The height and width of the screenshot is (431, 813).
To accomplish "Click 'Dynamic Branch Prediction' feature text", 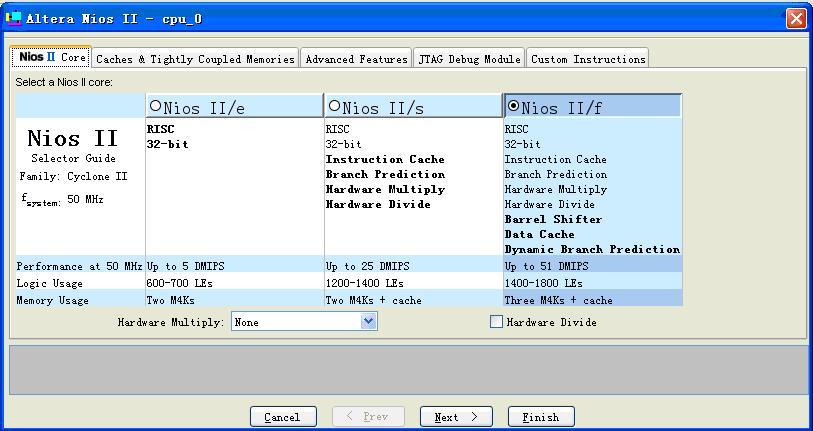I will tap(592, 249).
